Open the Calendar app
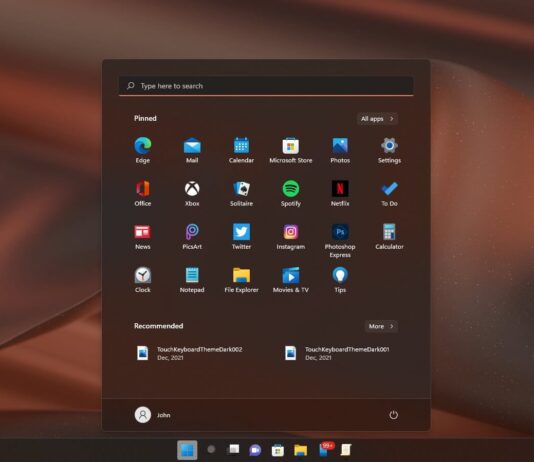The width and height of the screenshot is (534, 462). click(241, 150)
